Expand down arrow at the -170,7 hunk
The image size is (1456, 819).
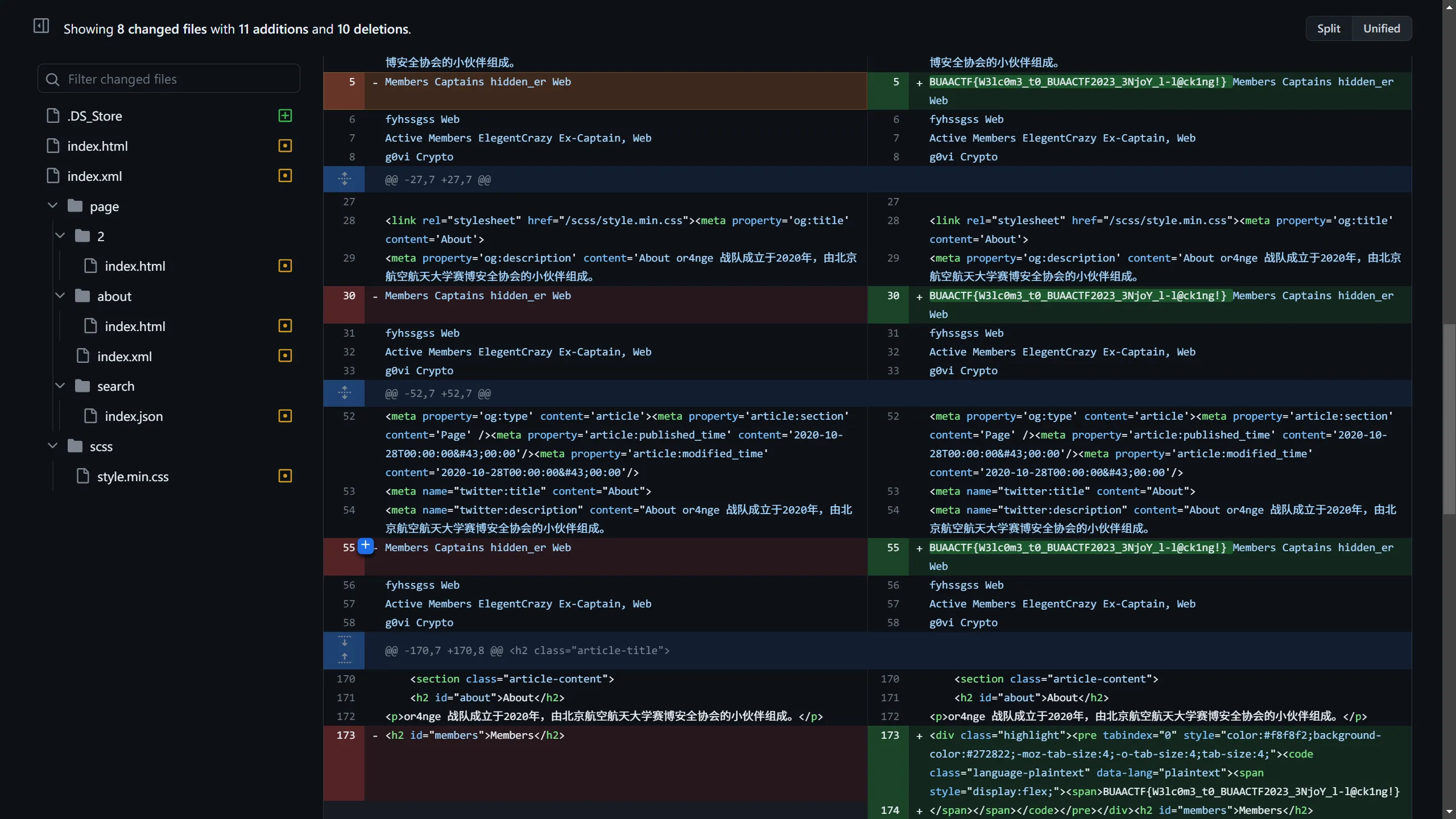(x=344, y=642)
